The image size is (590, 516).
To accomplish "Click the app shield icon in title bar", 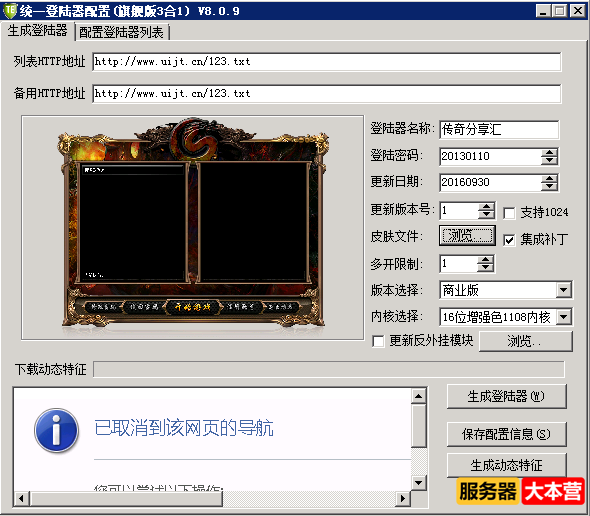I will pyautogui.click(x=10, y=11).
